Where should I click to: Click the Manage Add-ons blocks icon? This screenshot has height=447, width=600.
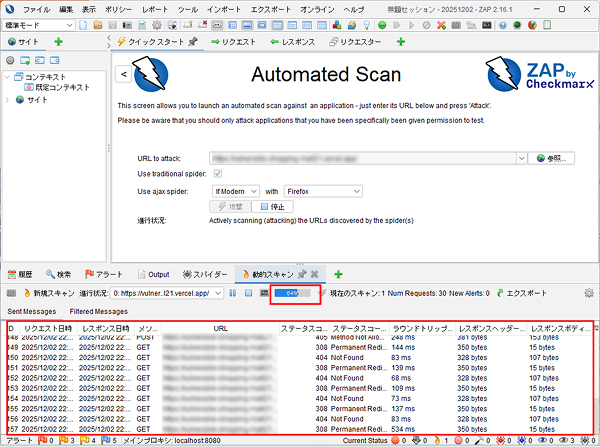click(x=337, y=25)
